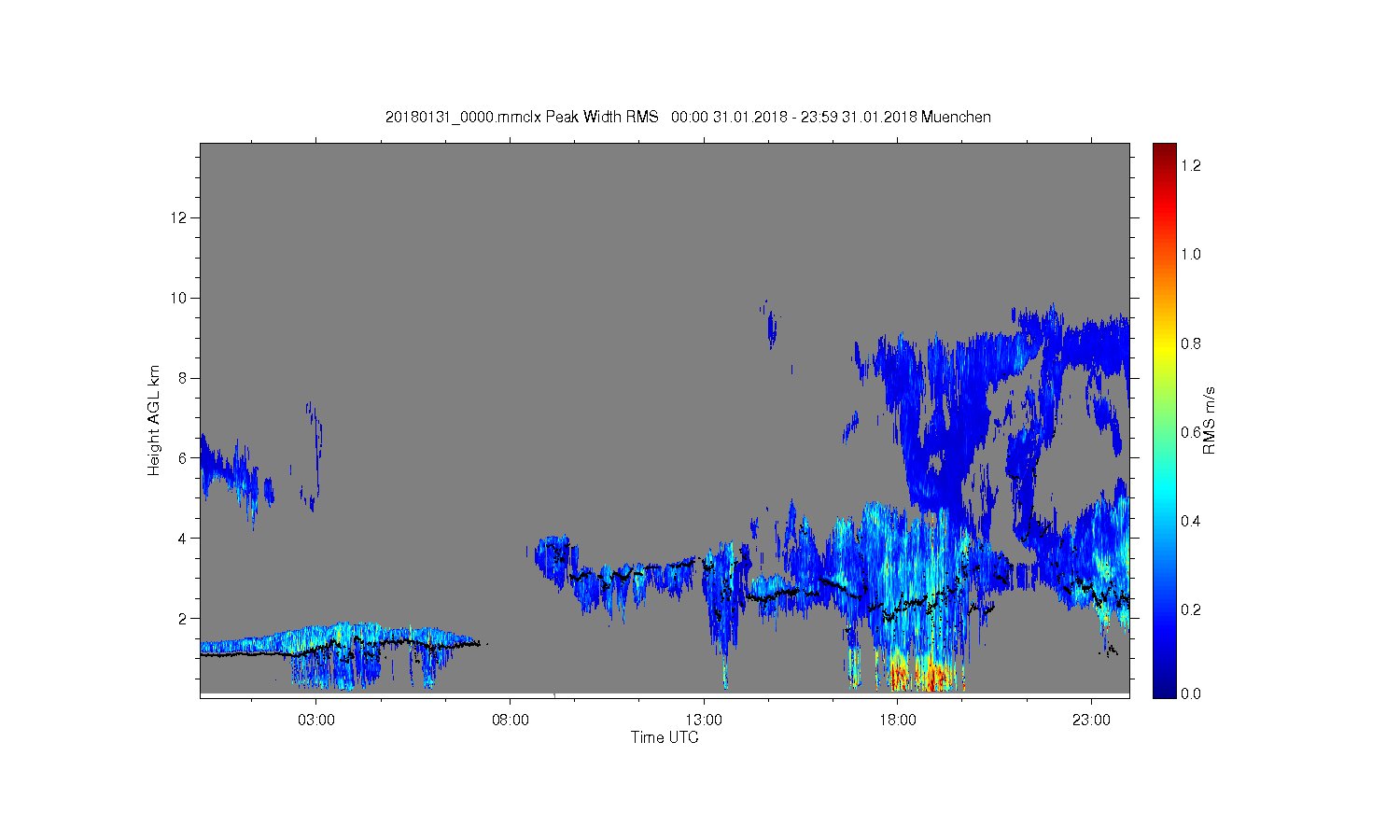Viewport: 1400px width, 840px height.
Task: Click the 03:00 time tick label
Action: click(316, 721)
